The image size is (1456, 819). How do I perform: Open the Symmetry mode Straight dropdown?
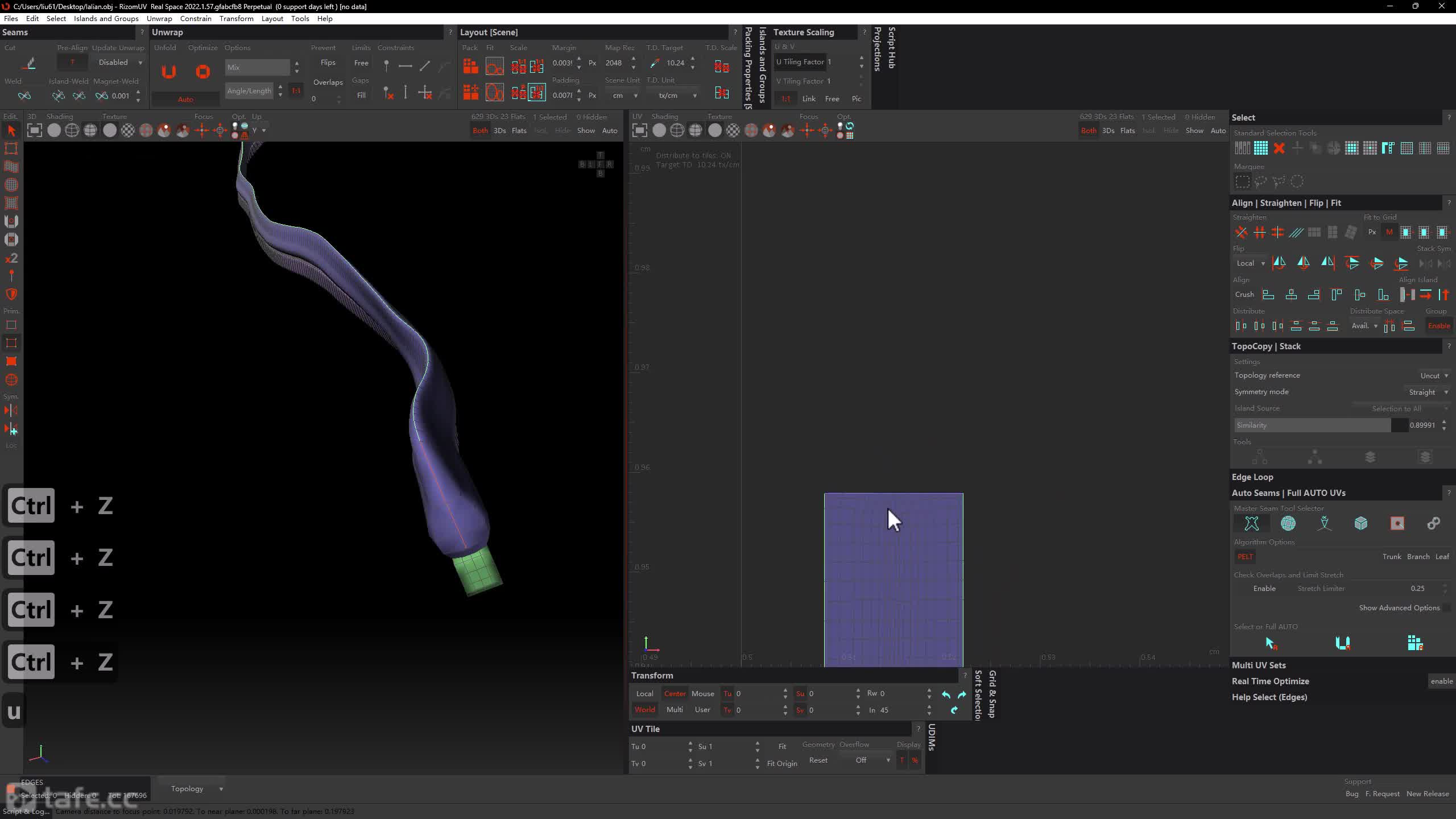[x=1428, y=392]
